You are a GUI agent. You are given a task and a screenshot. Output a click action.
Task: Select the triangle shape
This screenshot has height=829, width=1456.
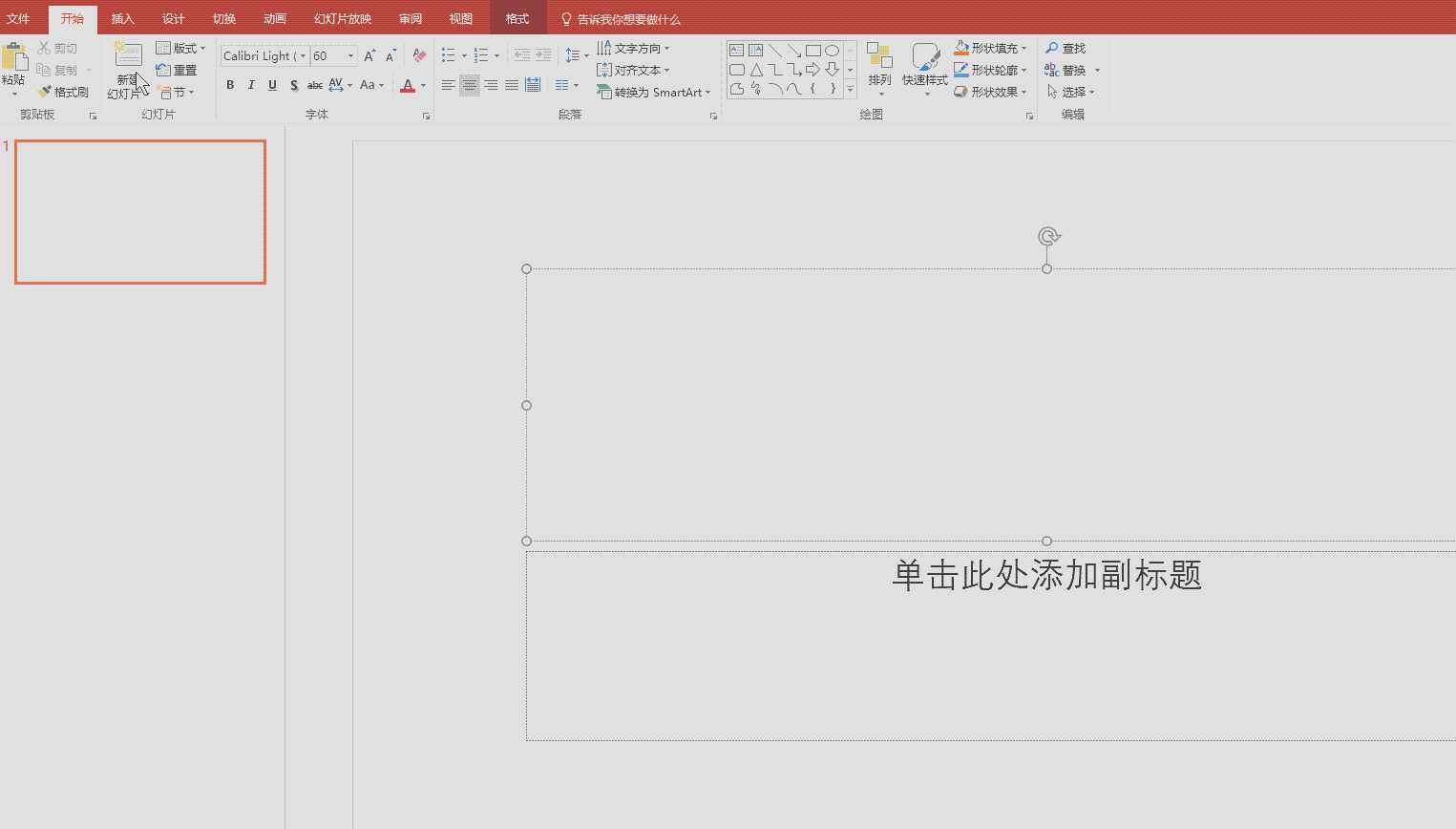tap(755, 70)
